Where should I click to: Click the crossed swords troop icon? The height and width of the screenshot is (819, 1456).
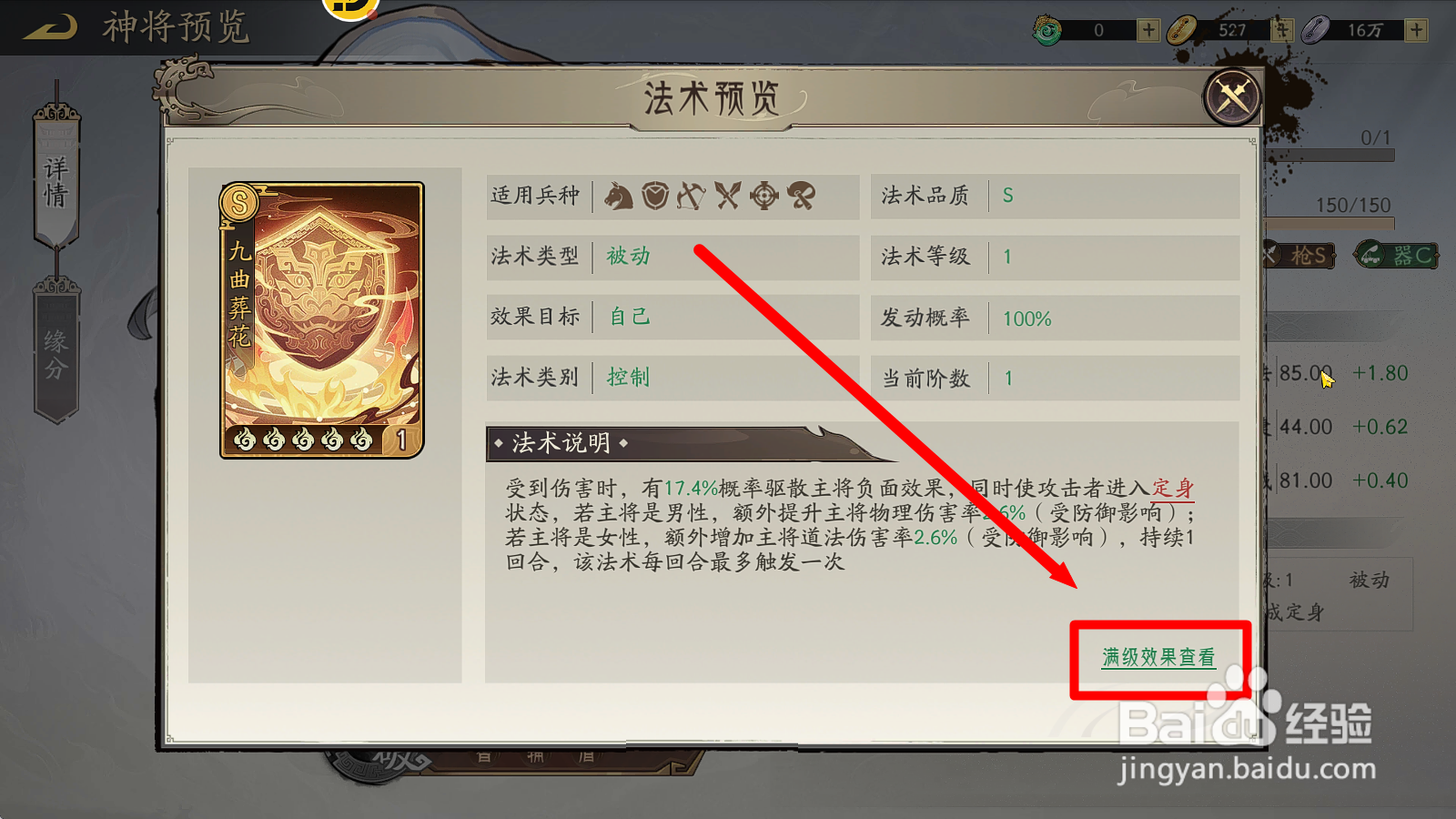point(728,196)
